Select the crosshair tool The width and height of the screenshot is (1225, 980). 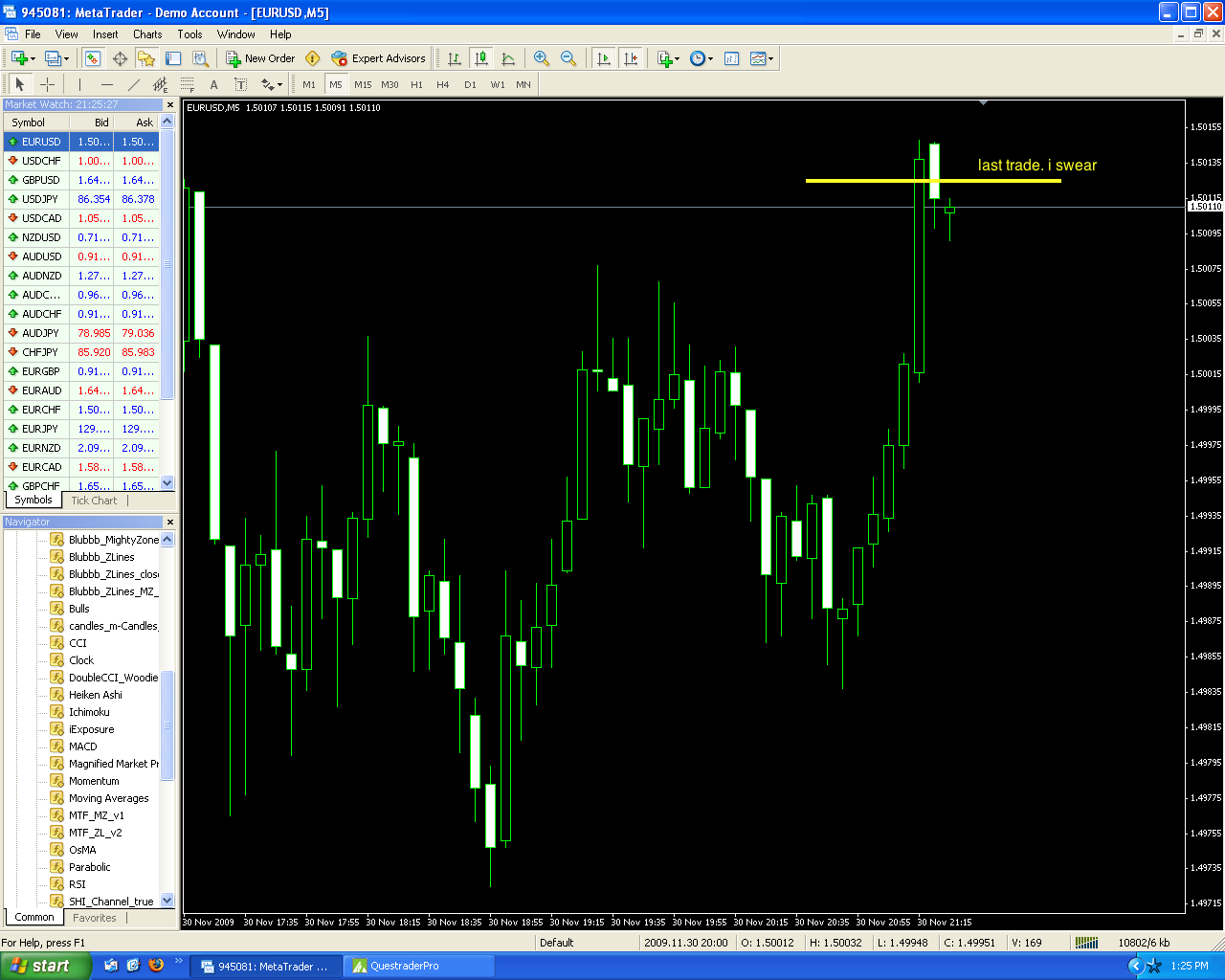coord(47,84)
